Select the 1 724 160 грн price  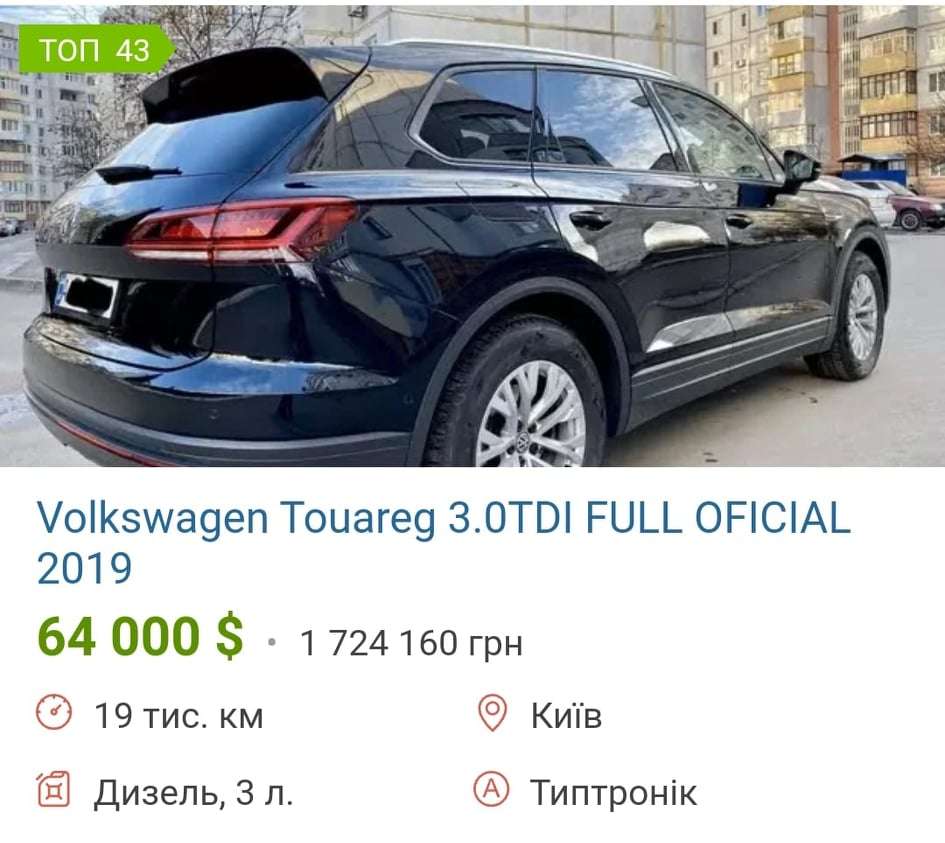(411, 643)
